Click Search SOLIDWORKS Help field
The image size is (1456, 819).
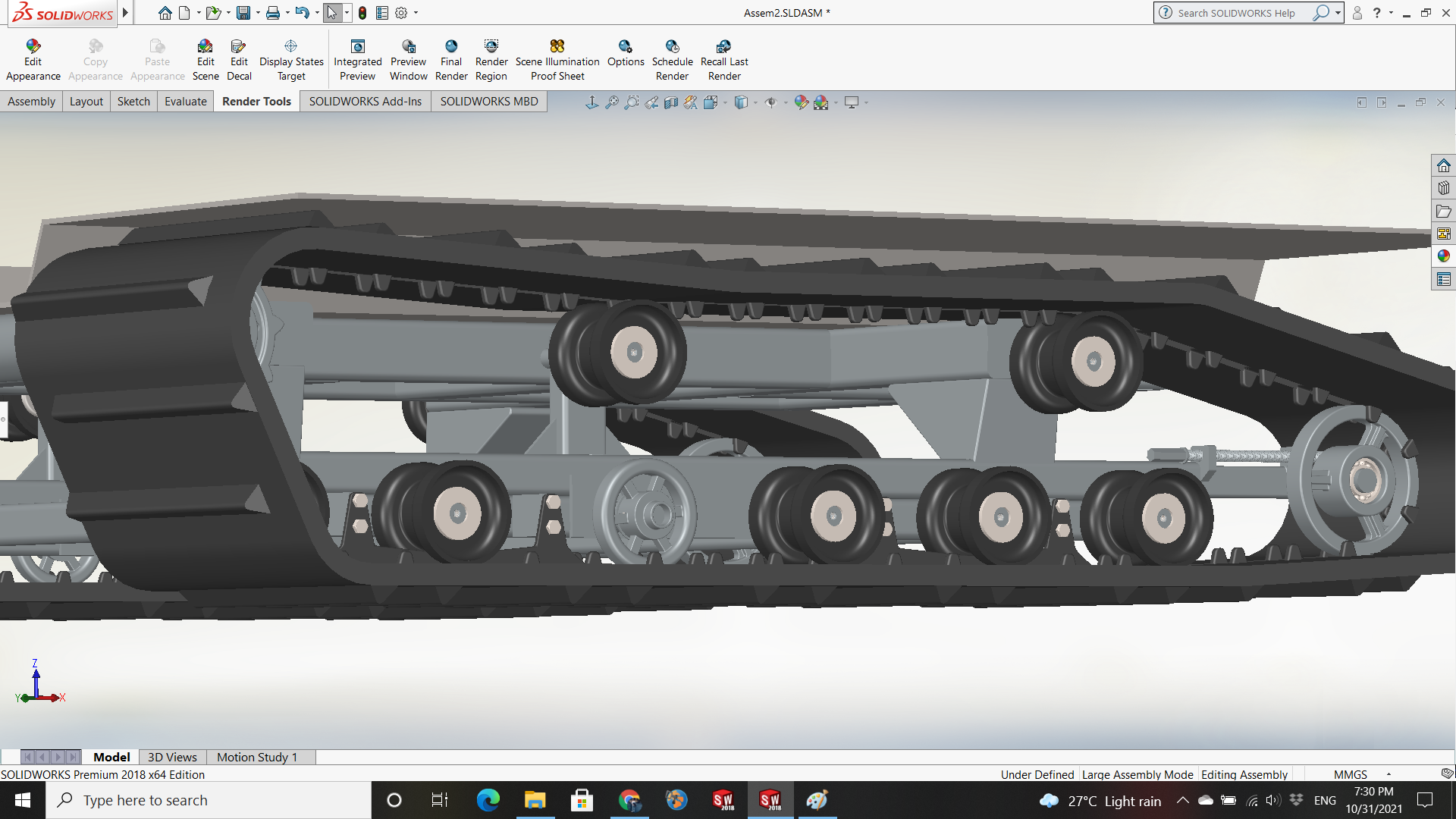click(1236, 13)
